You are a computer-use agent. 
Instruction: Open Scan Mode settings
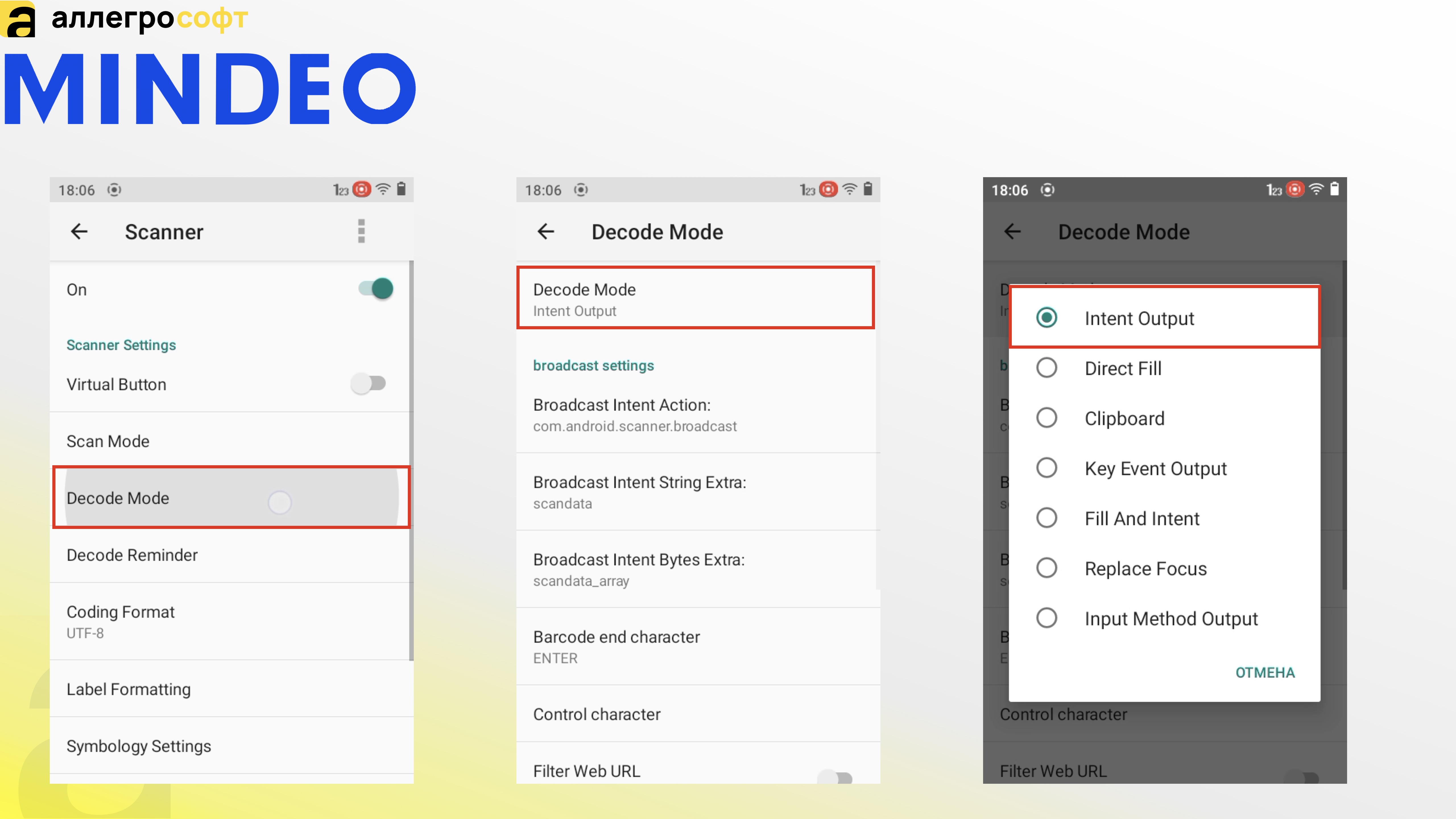coord(231,440)
